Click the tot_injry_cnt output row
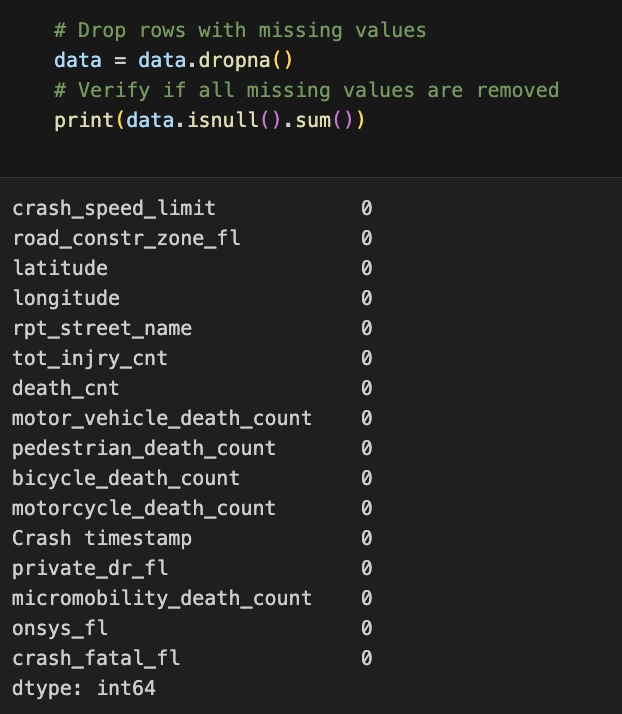Screen dimensions: 622x714 click(x=193, y=358)
